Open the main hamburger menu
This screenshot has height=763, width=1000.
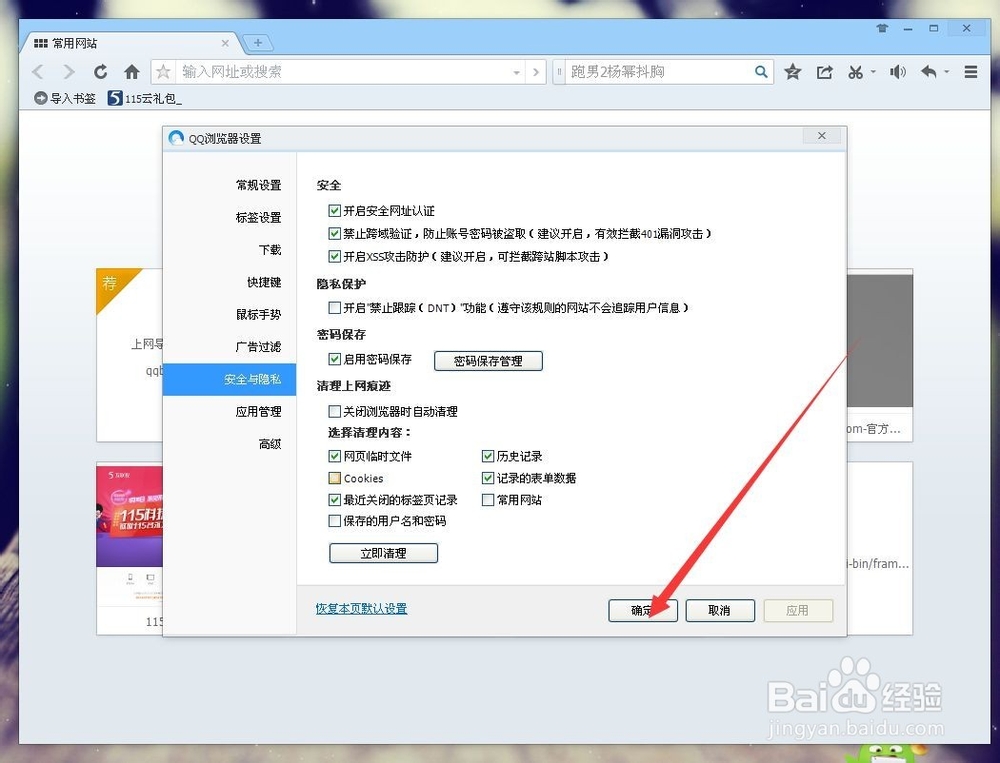pos(971,72)
